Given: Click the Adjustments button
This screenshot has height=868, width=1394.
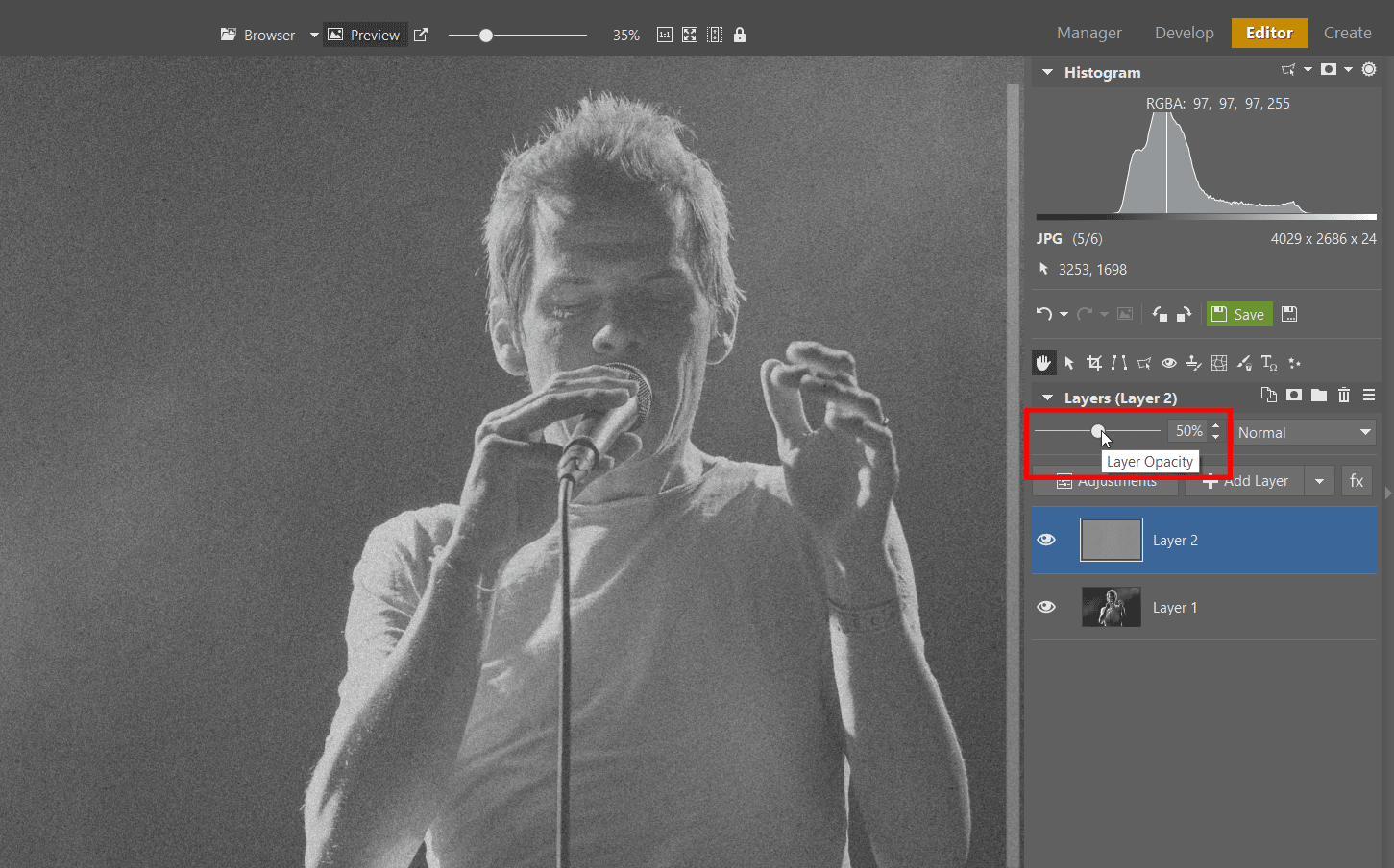Looking at the screenshot, I should click(1105, 481).
